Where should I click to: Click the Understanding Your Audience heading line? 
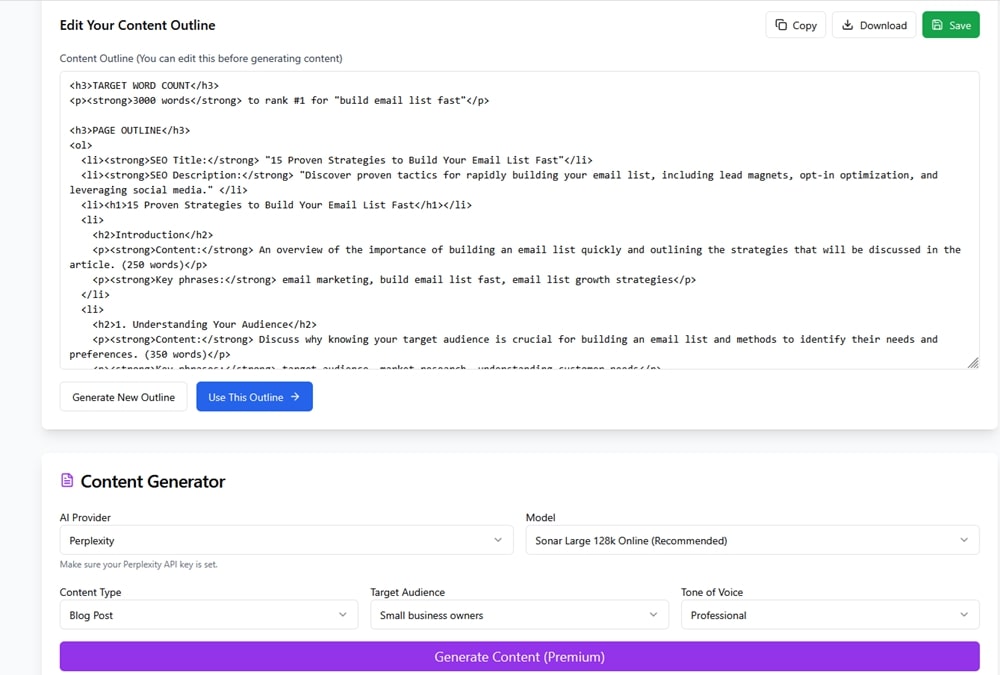pyautogui.click(x=204, y=324)
